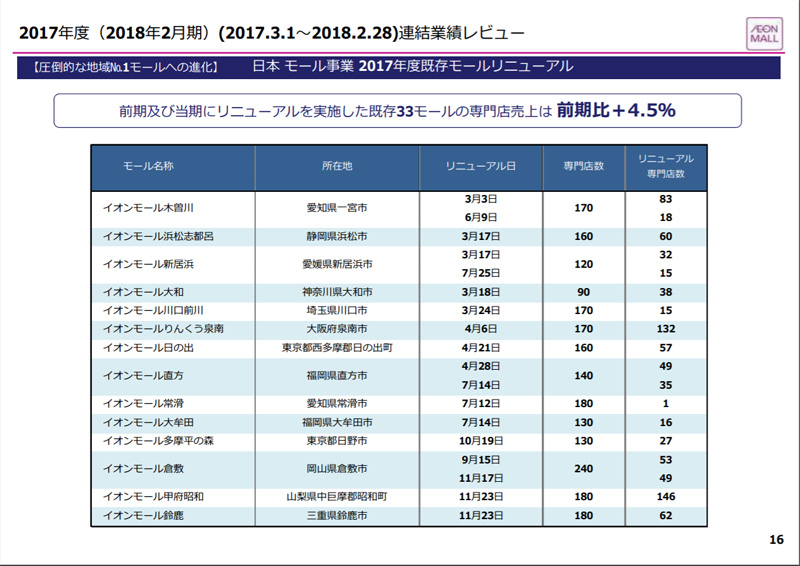This screenshot has width=800, height=566.
Task: Select the 岡山県倉敷市 location cell
Action: point(337,469)
